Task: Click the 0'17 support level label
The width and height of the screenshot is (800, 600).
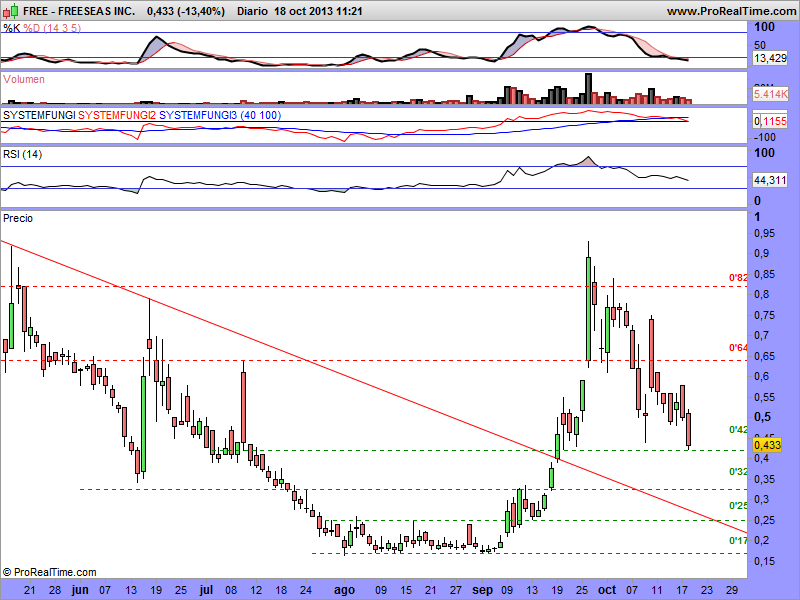Action: pos(738,540)
